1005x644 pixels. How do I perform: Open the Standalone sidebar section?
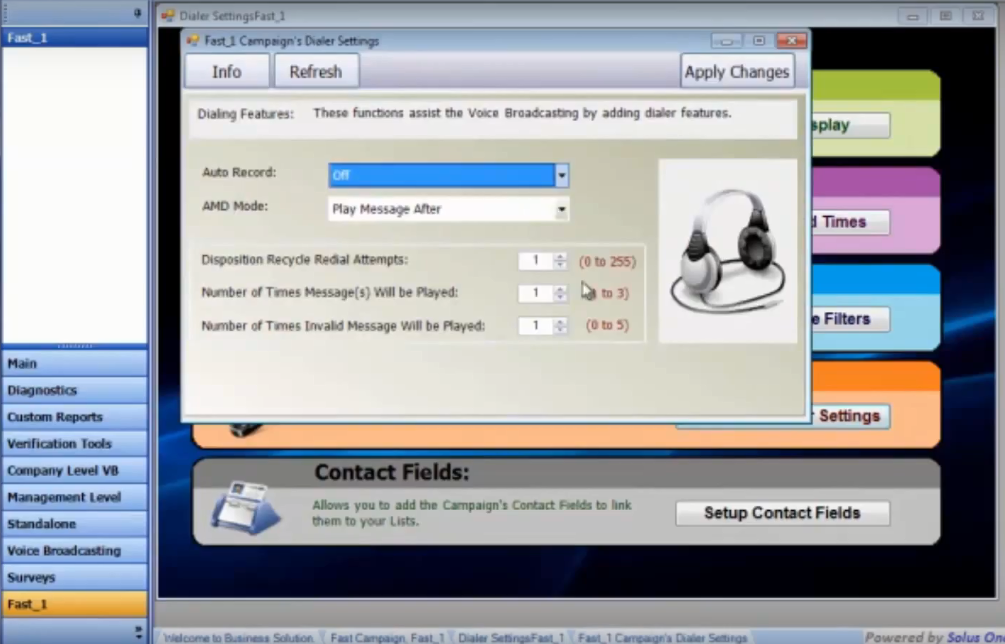click(75, 524)
